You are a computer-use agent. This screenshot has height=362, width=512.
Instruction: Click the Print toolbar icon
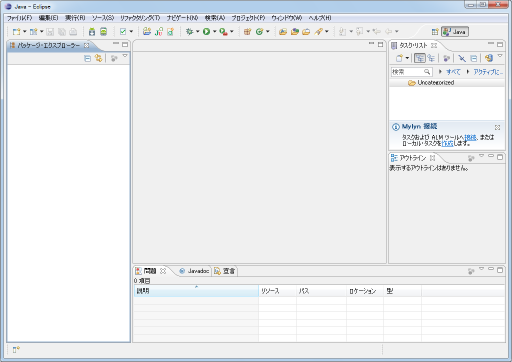point(73,32)
